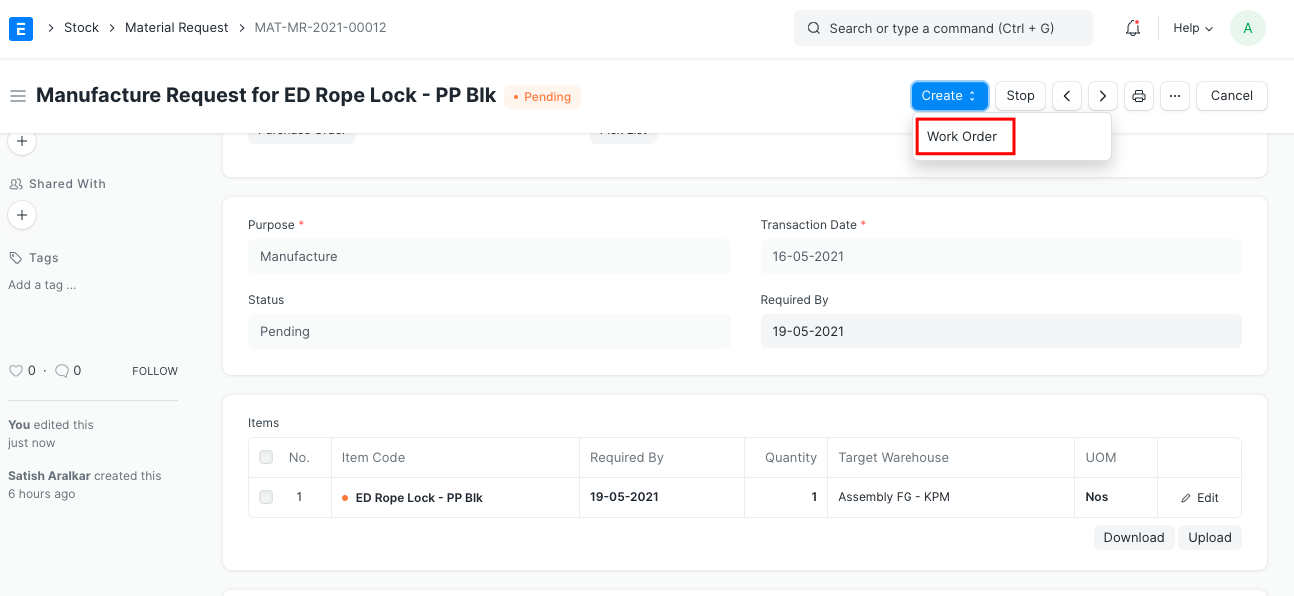Select Work Order from Create menu
The height and width of the screenshot is (596, 1294).
963,136
